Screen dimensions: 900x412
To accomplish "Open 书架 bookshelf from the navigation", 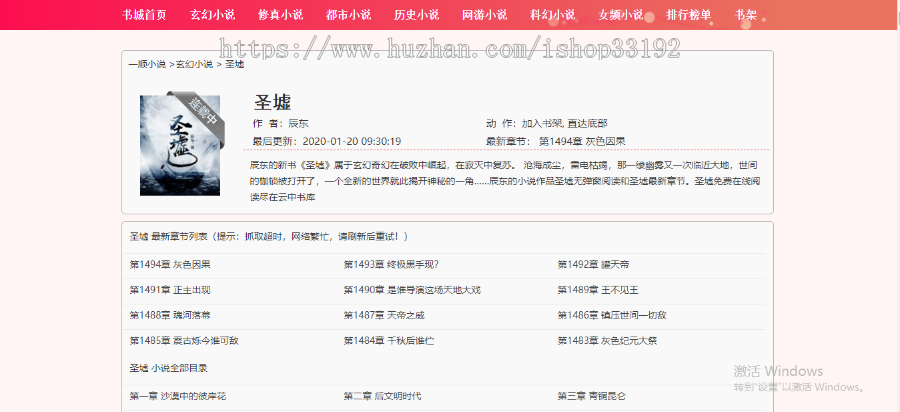I will (x=746, y=15).
